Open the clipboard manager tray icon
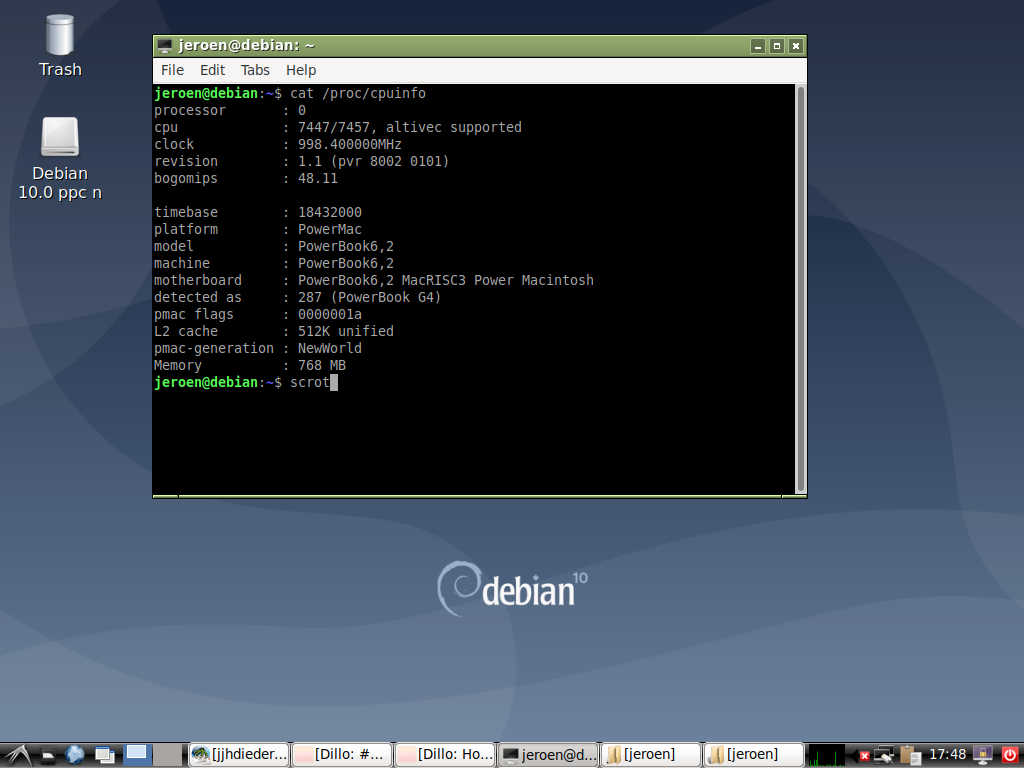 point(910,756)
